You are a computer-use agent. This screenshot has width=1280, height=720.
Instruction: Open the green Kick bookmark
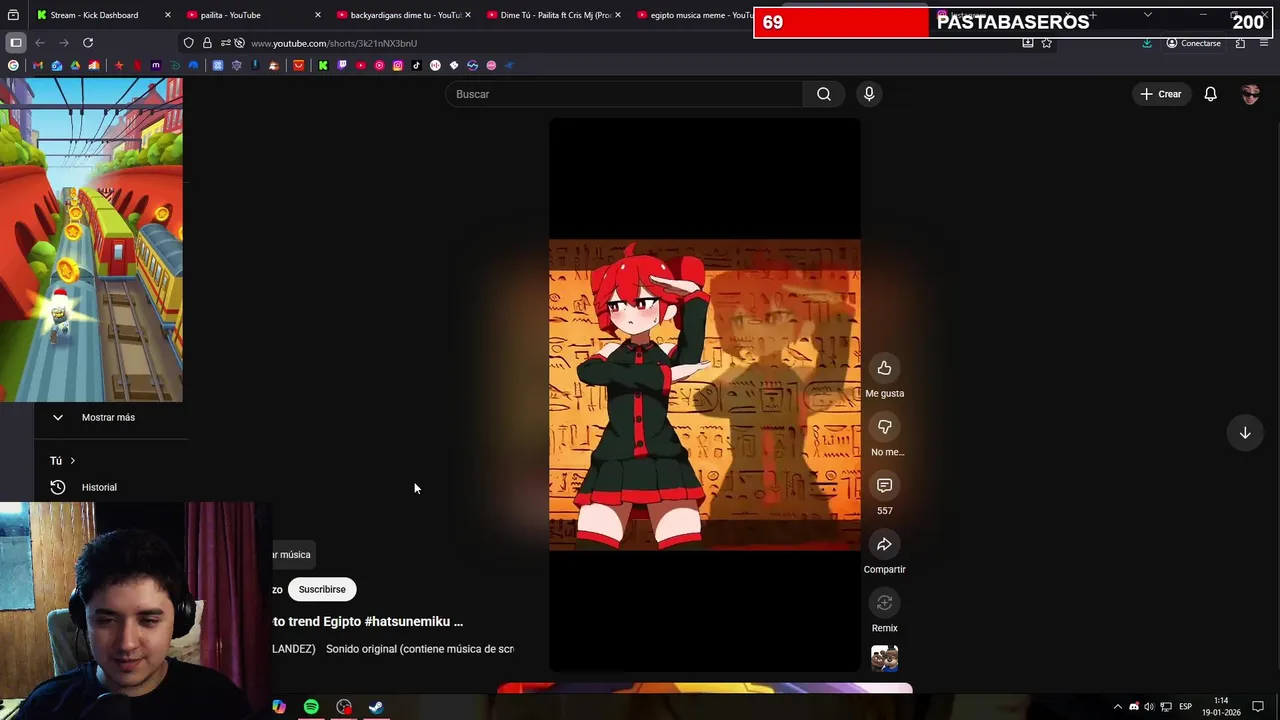point(323,65)
